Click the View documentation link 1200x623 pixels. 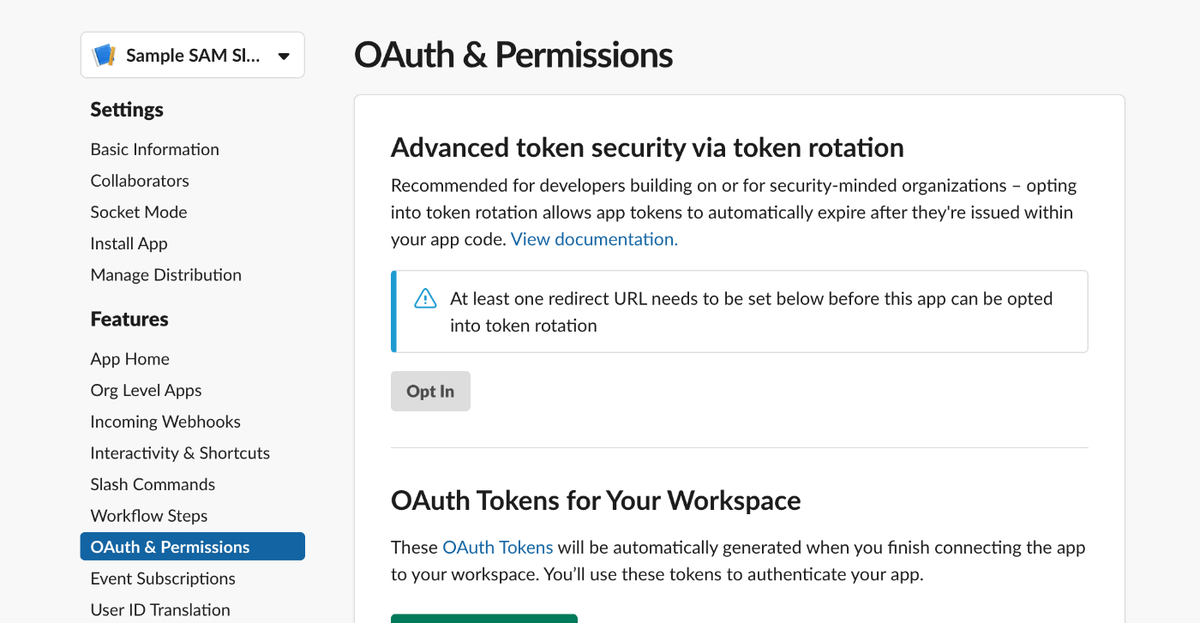tap(594, 239)
